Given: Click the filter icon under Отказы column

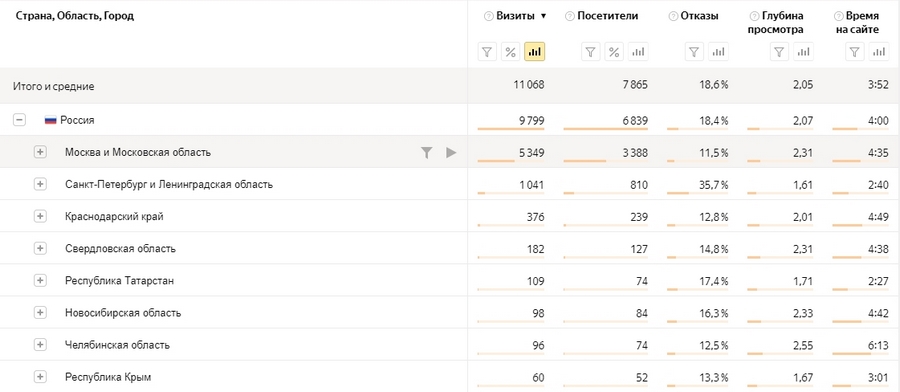Looking at the screenshot, I should 695,52.
